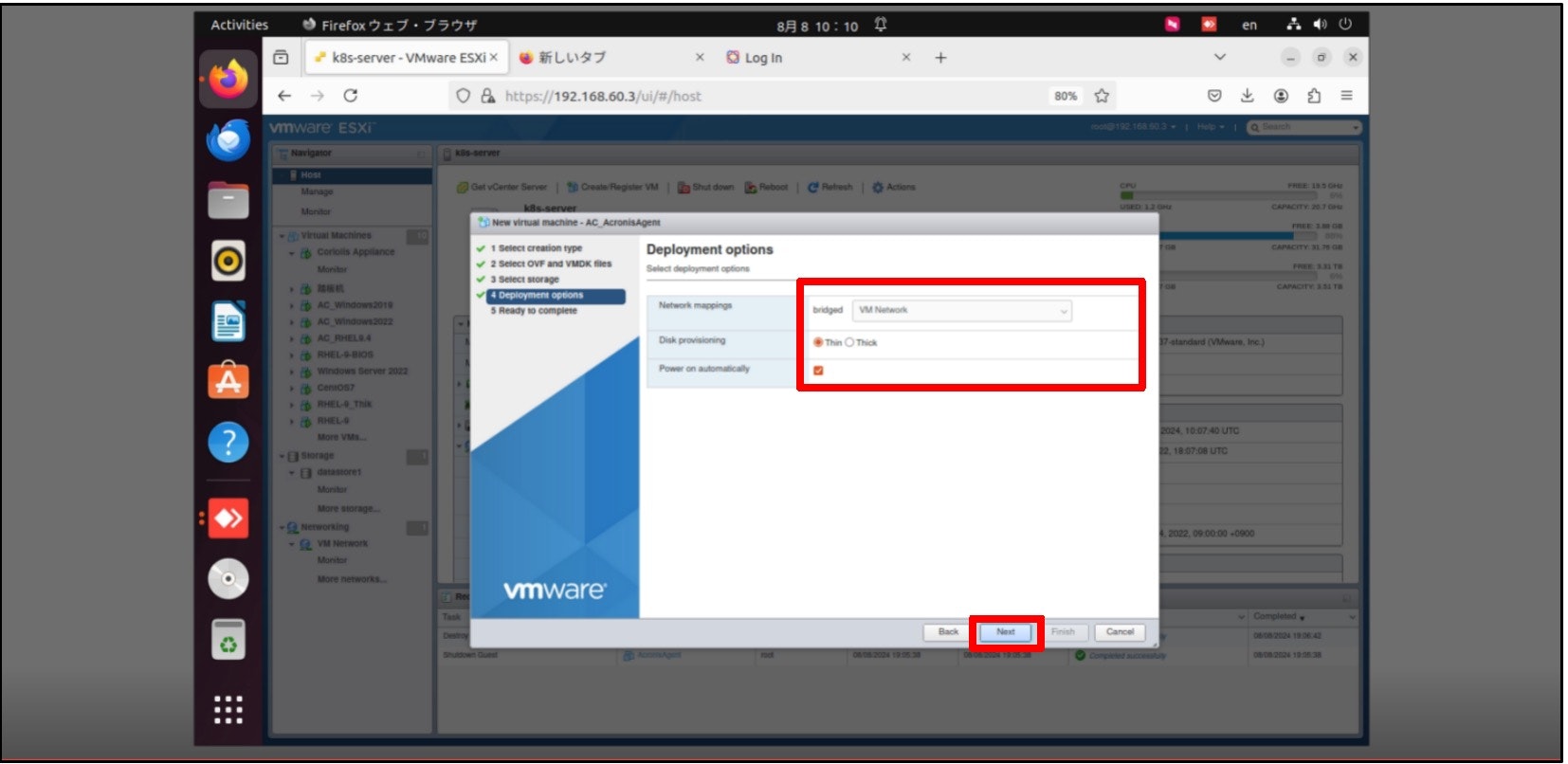The width and height of the screenshot is (1568, 764).
Task: Click the Firefox back arrow
Action: [284, 96]
